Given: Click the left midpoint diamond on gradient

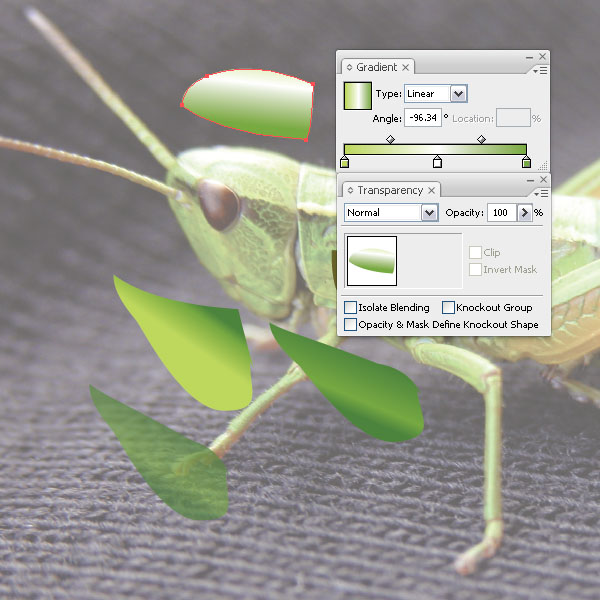Looking at the screenshot, I should click(x=390, y=139).
